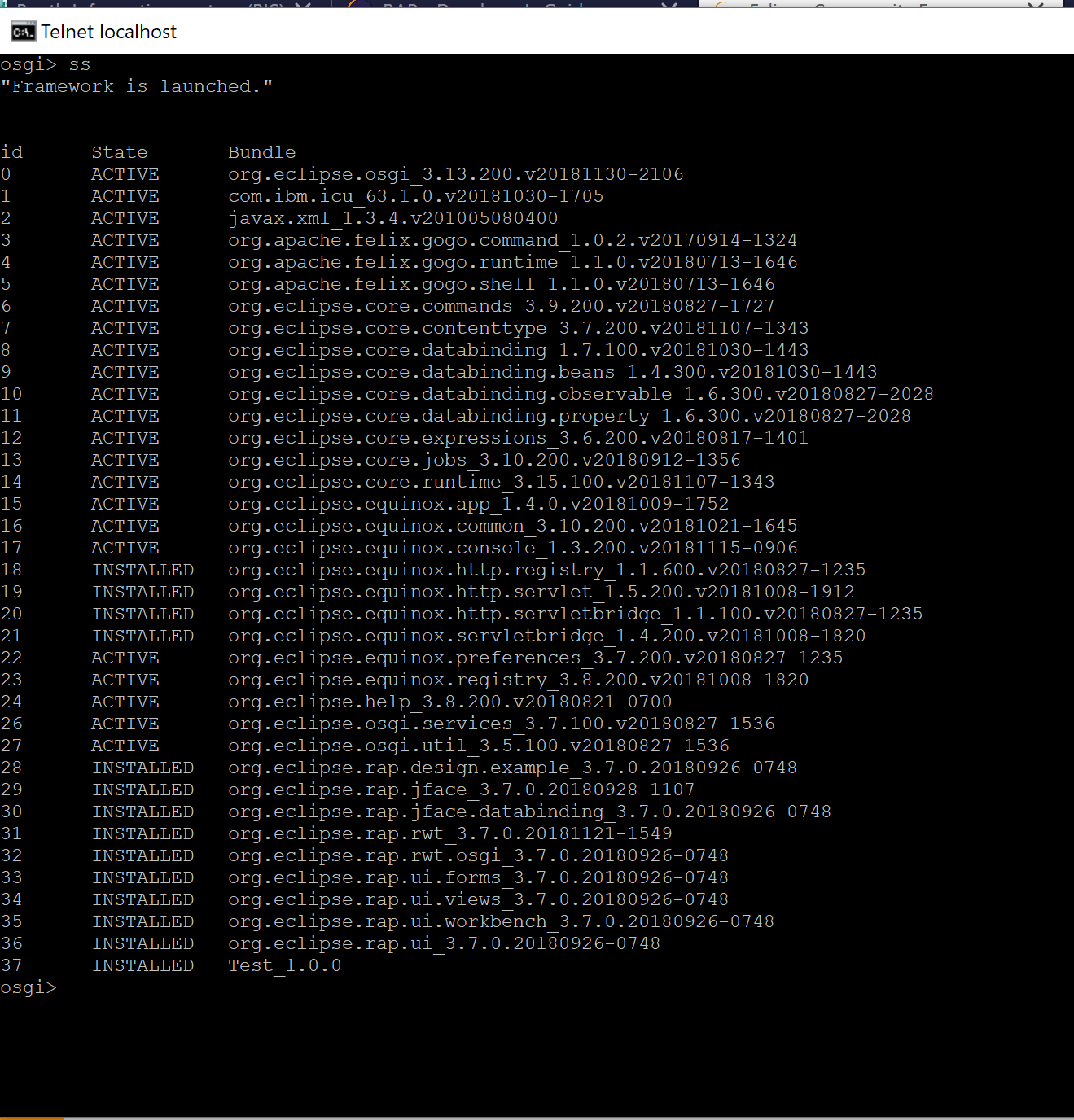Screen dimensions: 1074x1120
Task: Click bundle org.eclipse.osgi_3.13.200 entry
Action: pos(456,174)
